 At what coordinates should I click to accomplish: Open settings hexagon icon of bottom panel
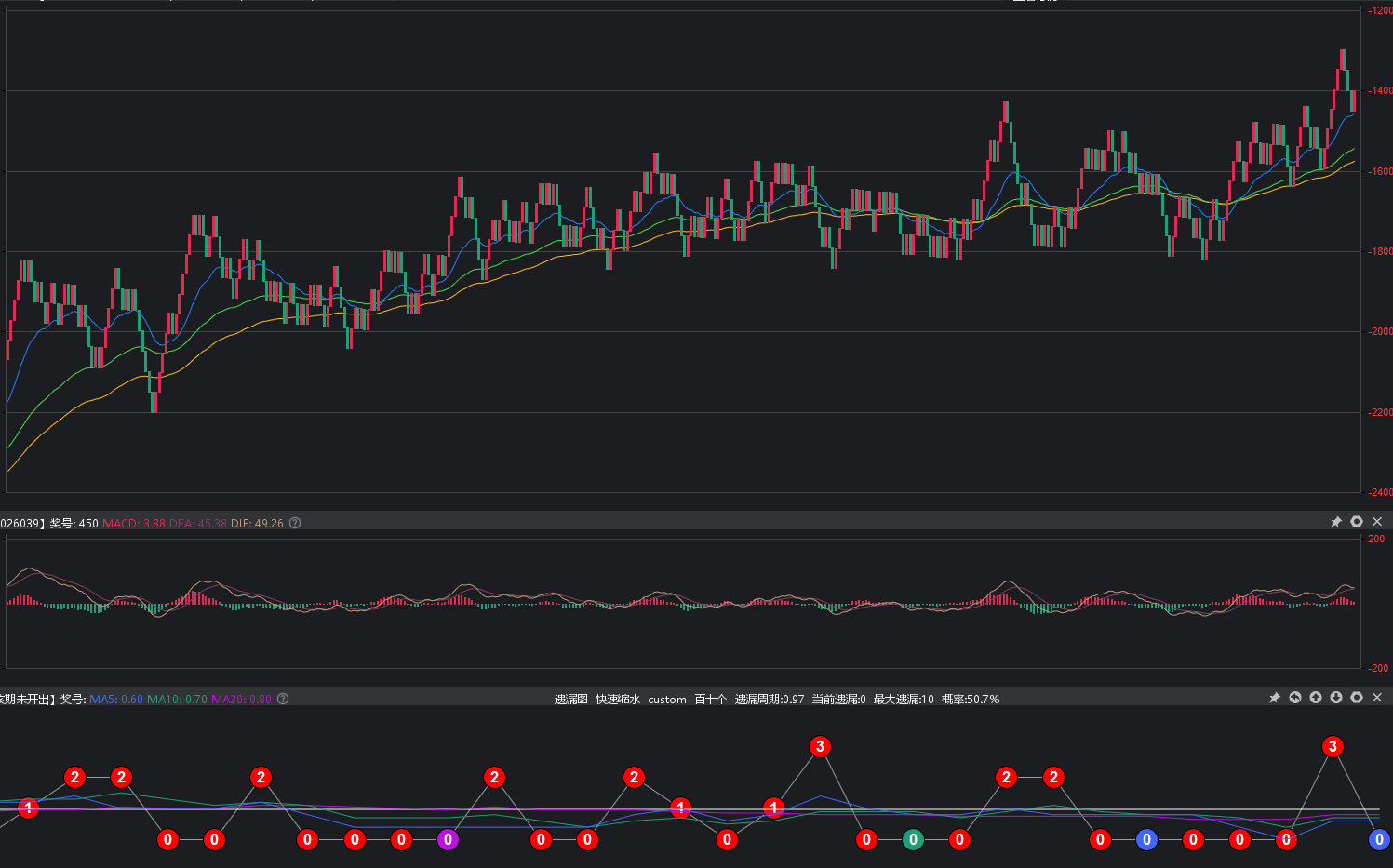click(1357, 698)
